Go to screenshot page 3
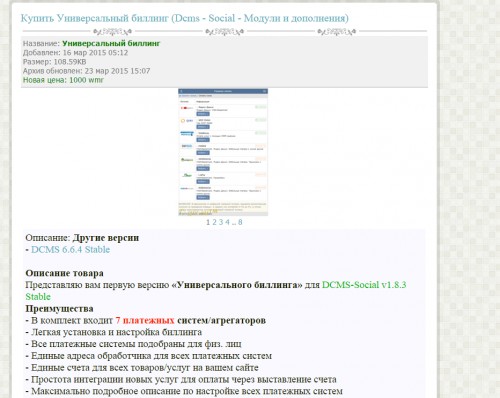This screenshot has height=398, width=500. click(x=221, y=222)
